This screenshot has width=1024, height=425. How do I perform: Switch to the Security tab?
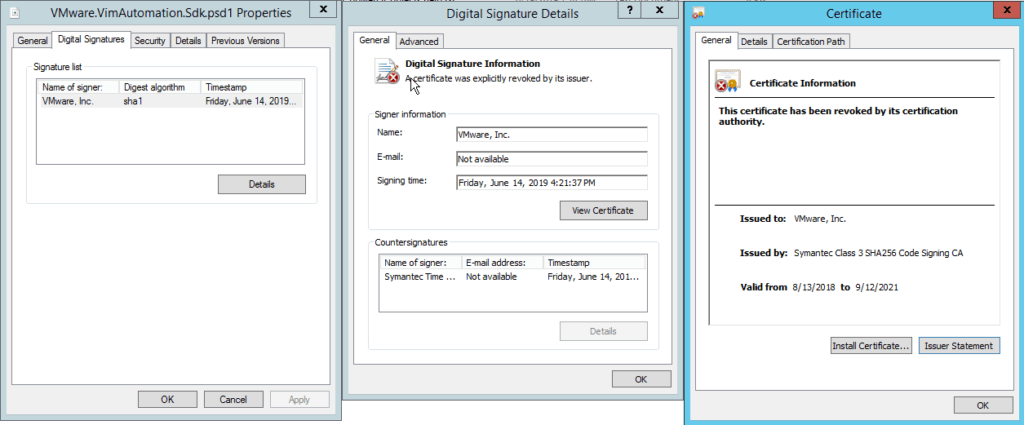[150, 40]
